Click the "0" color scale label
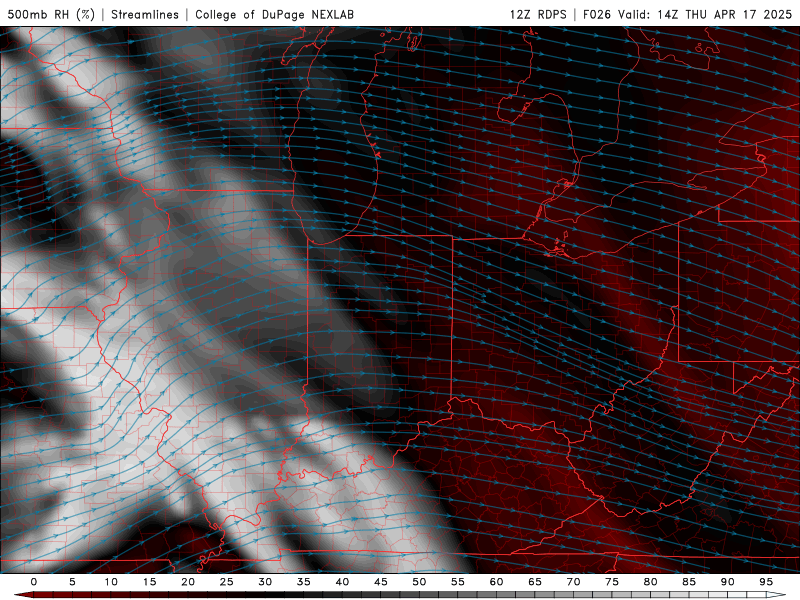 point(34,582)
